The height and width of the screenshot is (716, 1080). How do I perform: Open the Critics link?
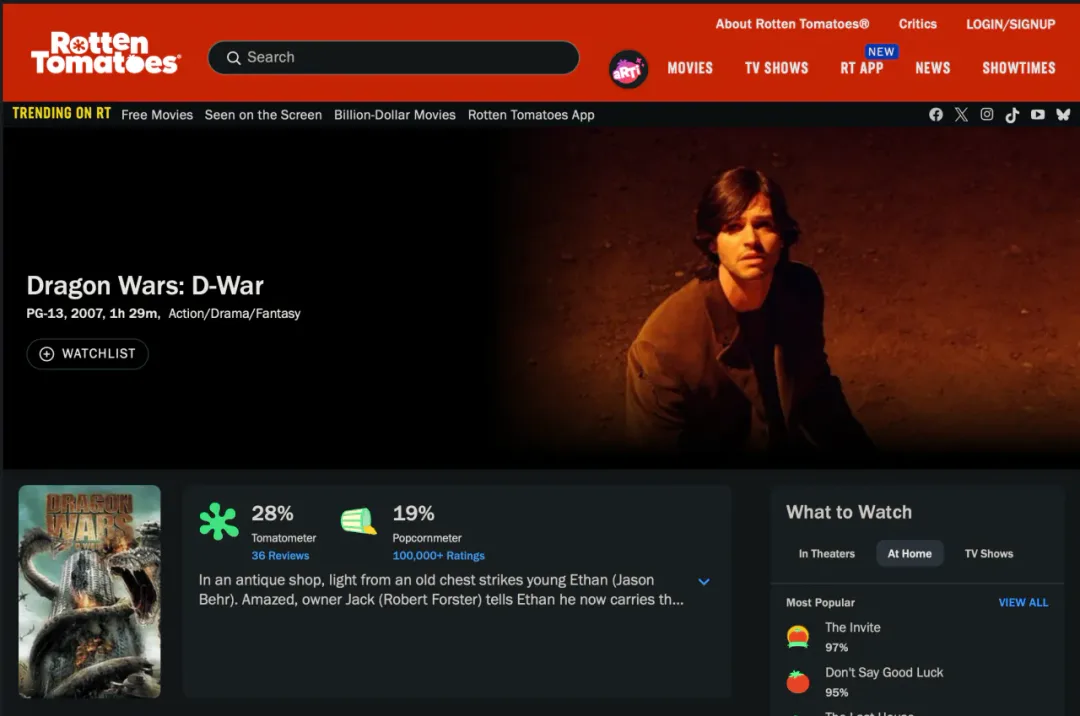pyautogui.click(x=917, y=24)
